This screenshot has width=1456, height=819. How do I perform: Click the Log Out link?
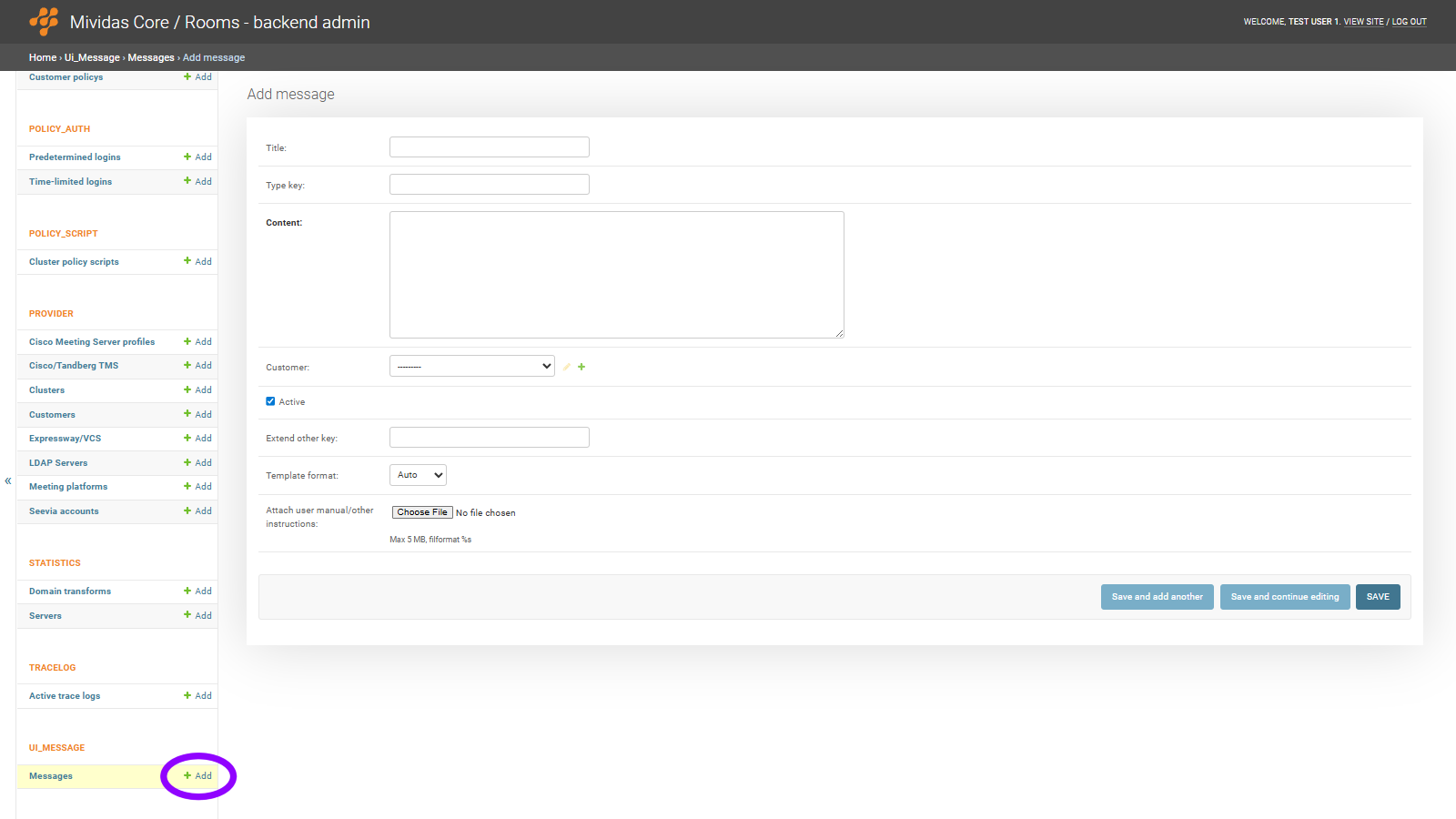click(x=1409, y=22)
